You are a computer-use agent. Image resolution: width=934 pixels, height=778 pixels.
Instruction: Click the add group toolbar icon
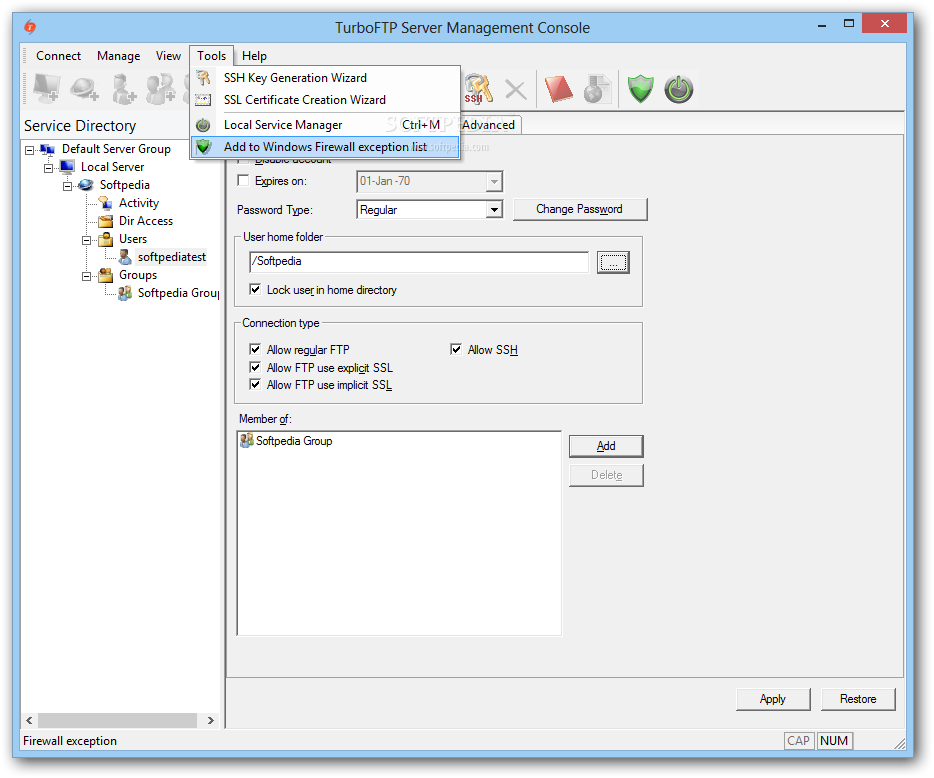(161, 88)
